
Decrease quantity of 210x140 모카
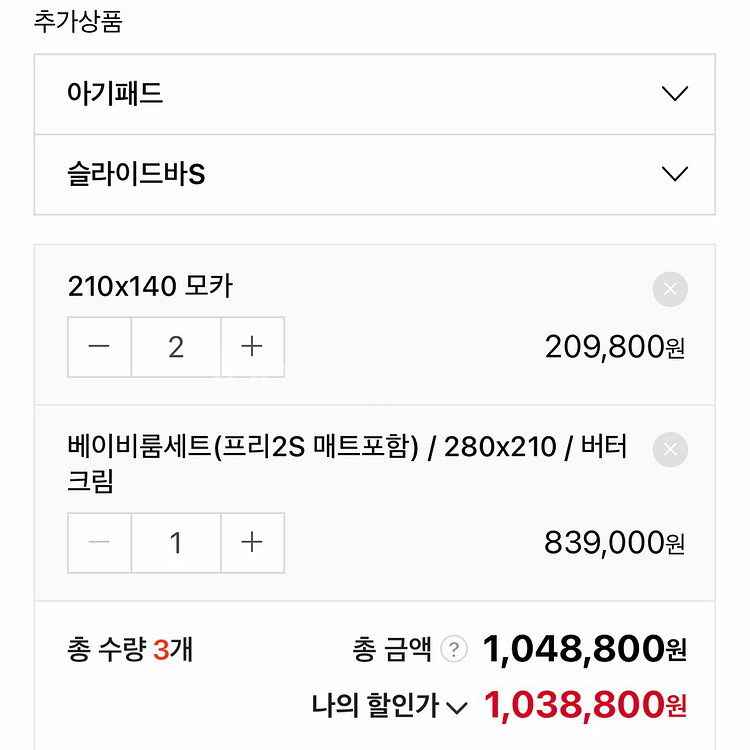(99, 347)
